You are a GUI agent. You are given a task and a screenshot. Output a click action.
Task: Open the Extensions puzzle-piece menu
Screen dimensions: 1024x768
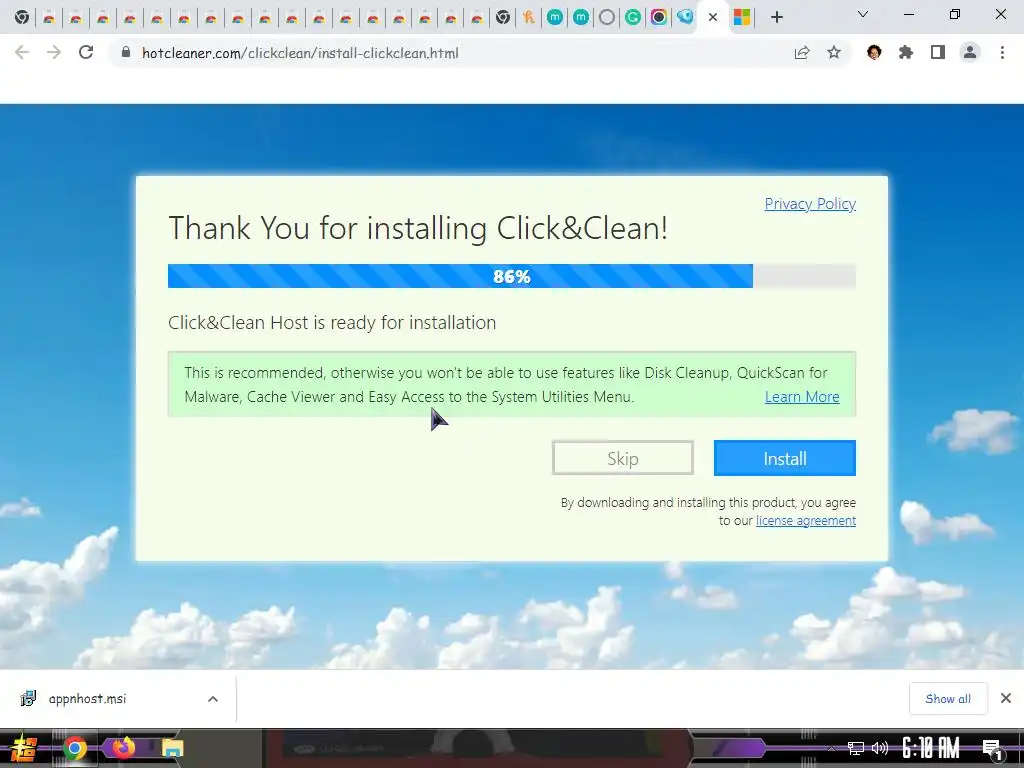click(906, 53)
